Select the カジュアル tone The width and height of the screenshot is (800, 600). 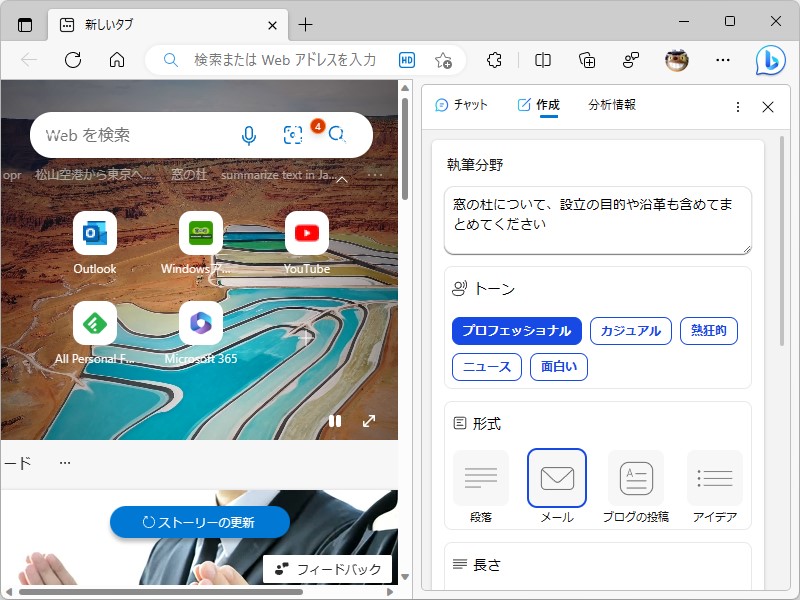point(631,330)
